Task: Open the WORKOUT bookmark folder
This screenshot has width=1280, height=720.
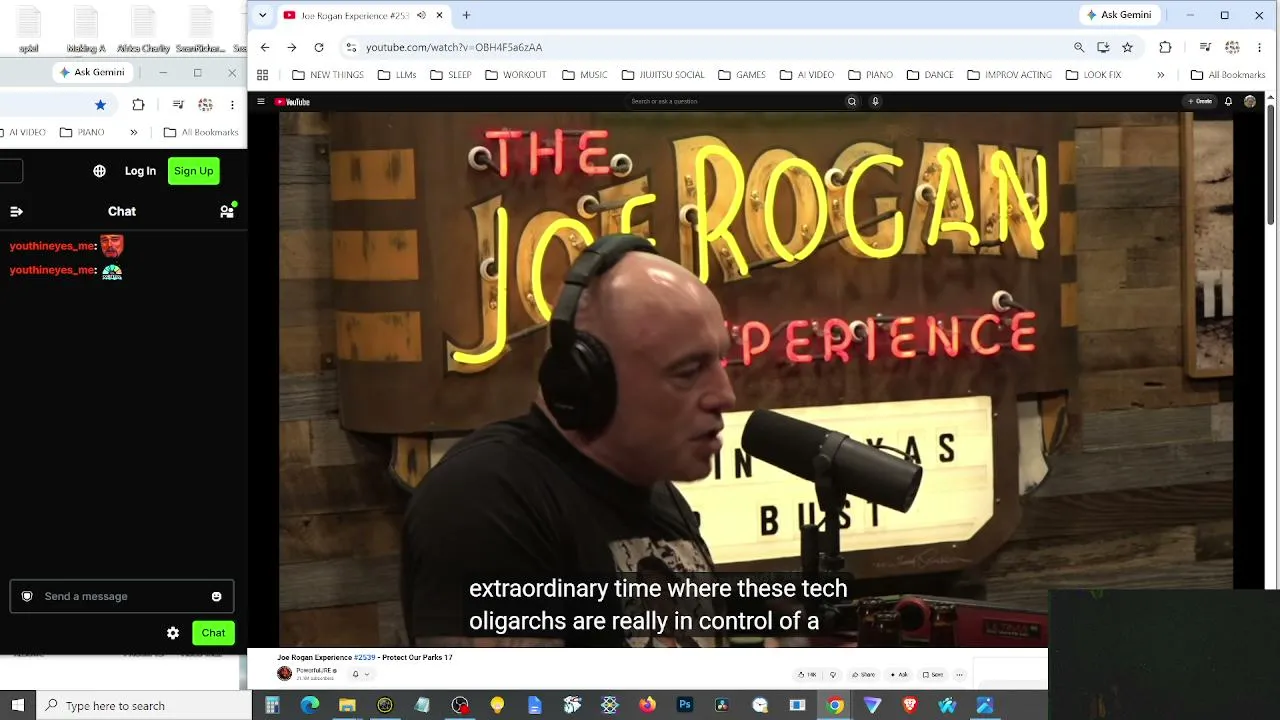Action: tap(516, 75)
